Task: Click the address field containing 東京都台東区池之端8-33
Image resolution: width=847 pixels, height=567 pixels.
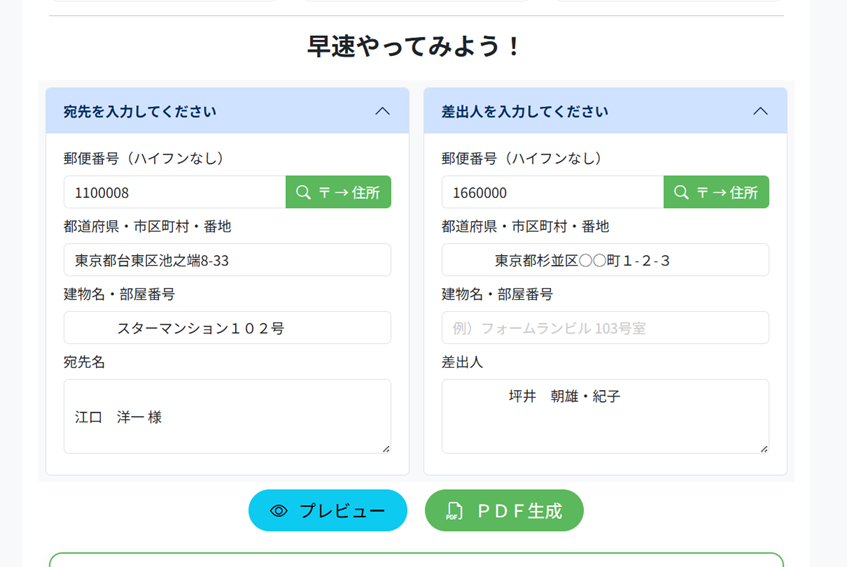Action: pyautogui.click(x=227, y=260)
